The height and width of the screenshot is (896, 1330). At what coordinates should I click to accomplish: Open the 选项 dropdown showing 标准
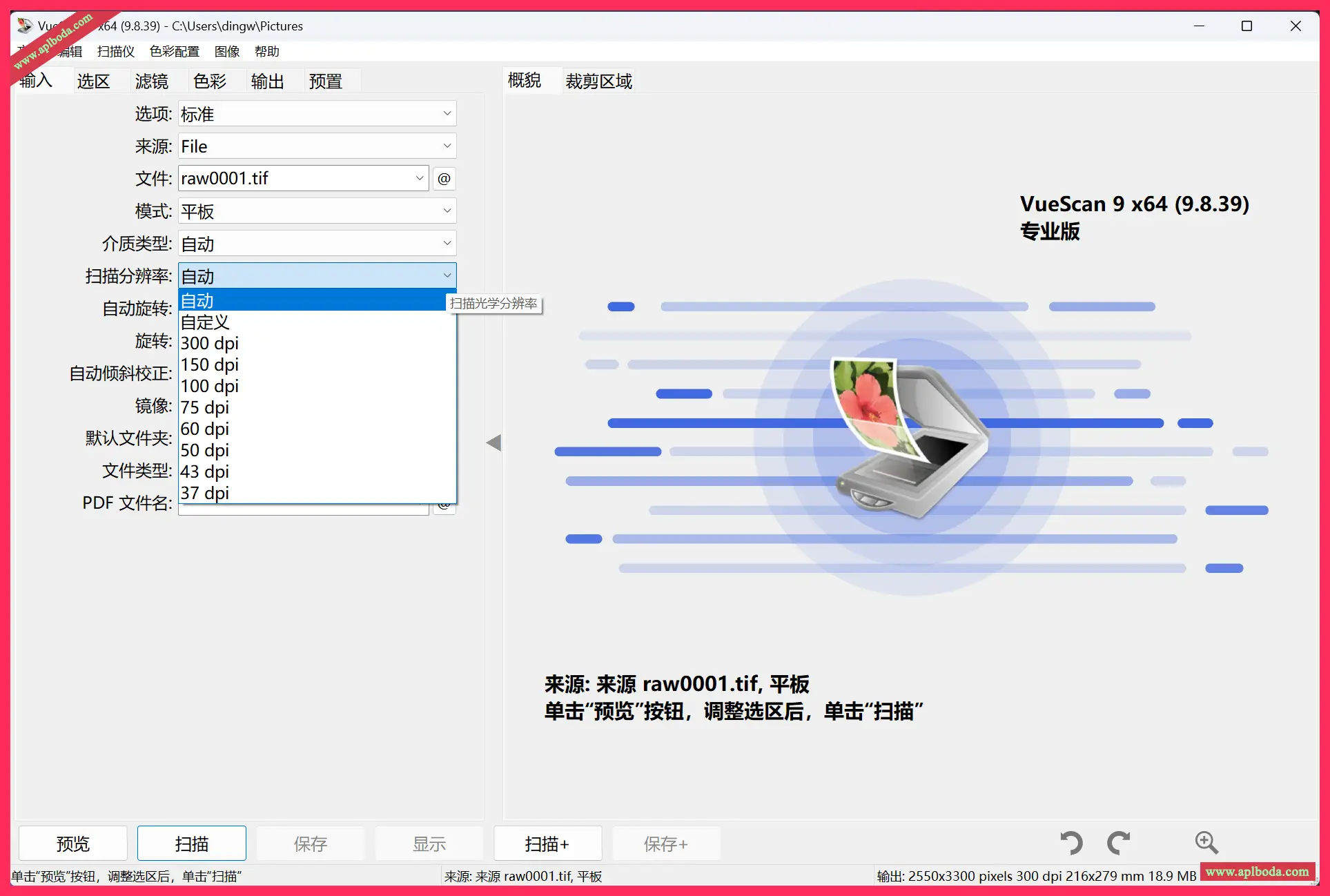tap(317, 114)
